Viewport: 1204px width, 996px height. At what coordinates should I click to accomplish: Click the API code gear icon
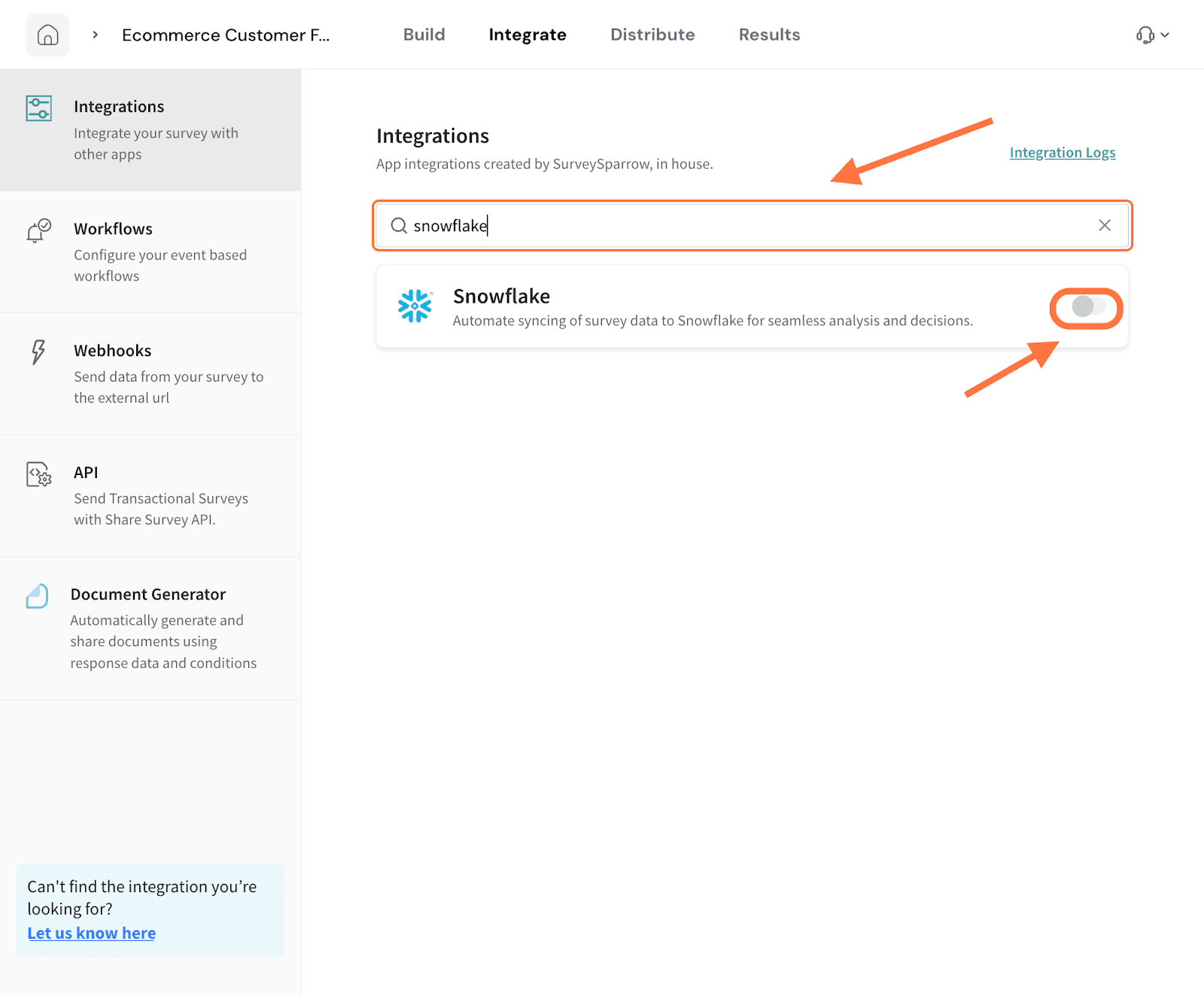39,474
